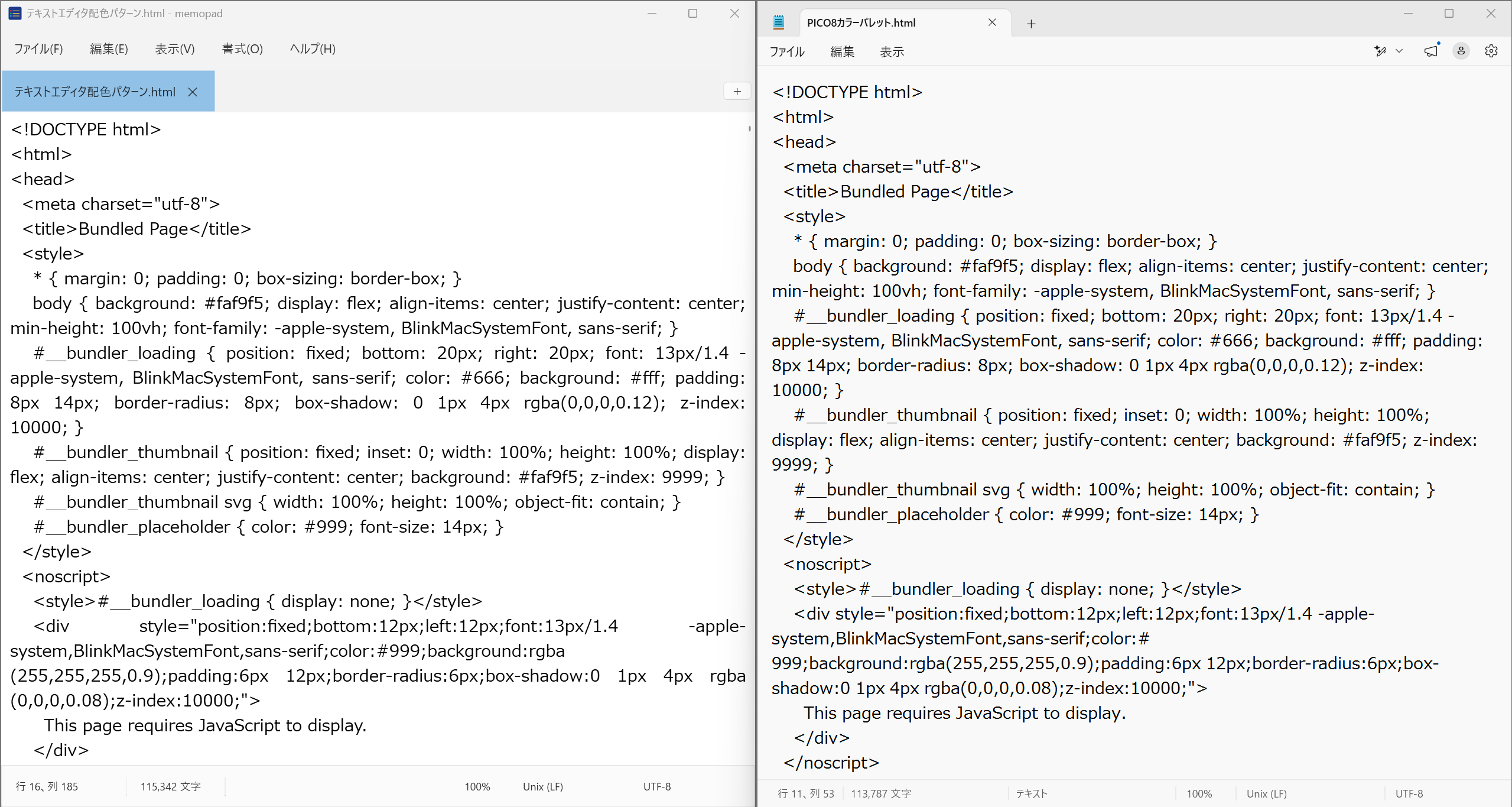Minimize the memopad window
The width and height of the screenshot is (1512, 807).
pyautogui.click(x=652, y=13)
